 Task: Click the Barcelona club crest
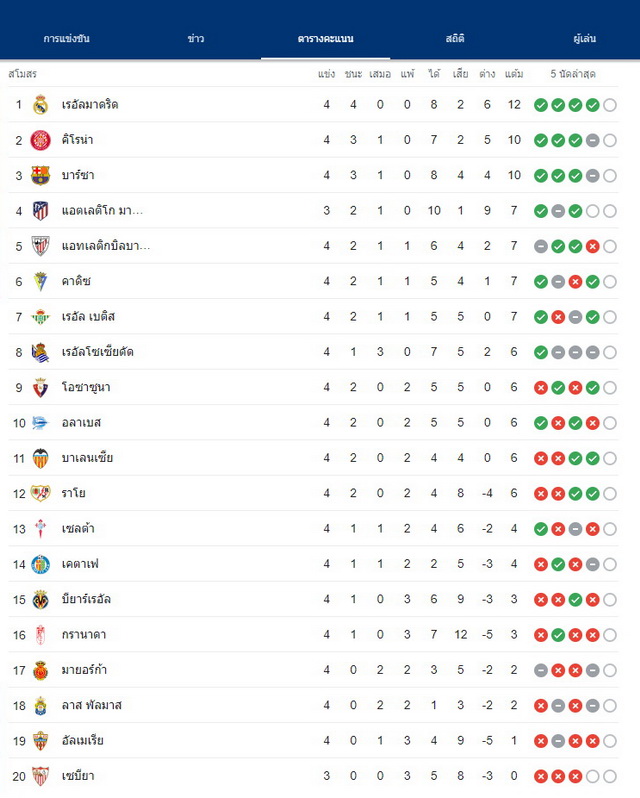tap(40, 176)
